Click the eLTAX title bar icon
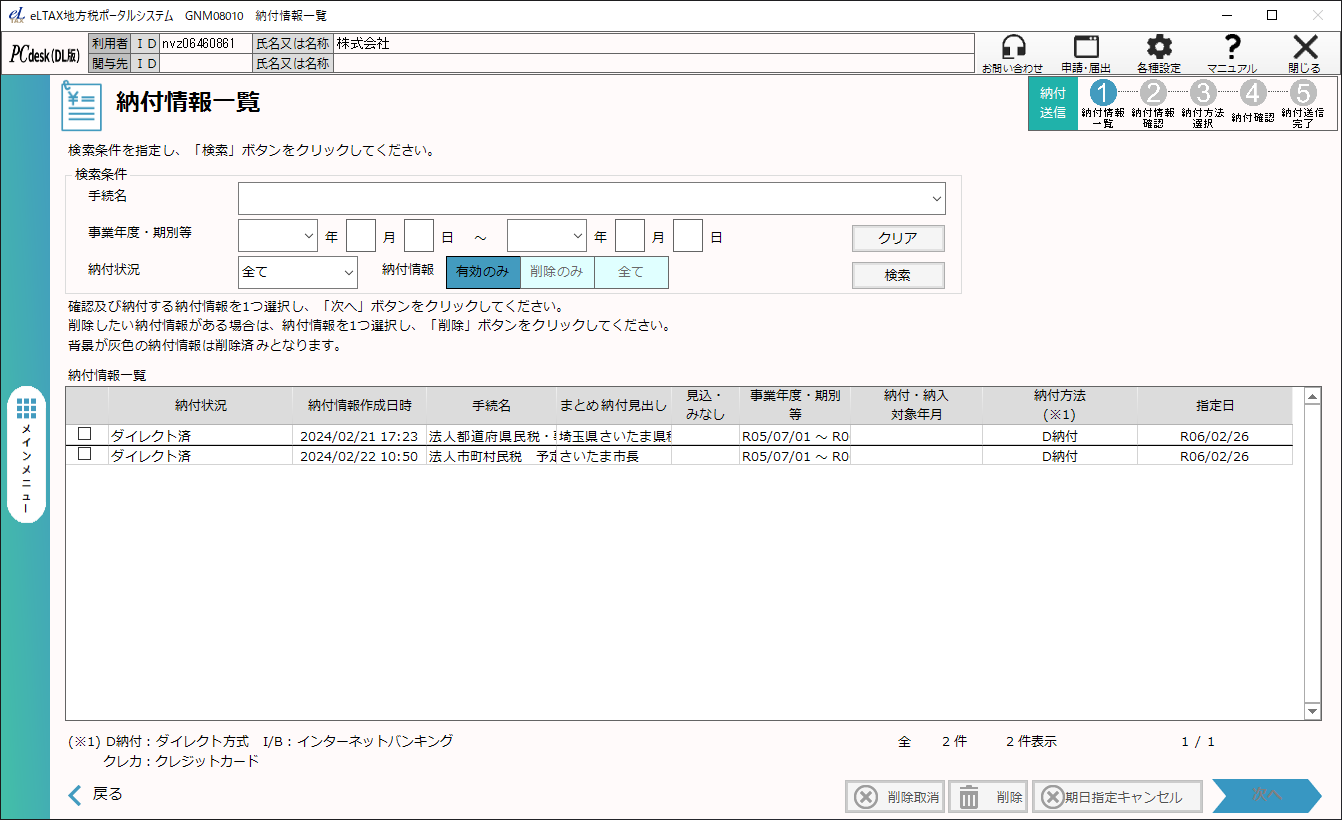 16,15
